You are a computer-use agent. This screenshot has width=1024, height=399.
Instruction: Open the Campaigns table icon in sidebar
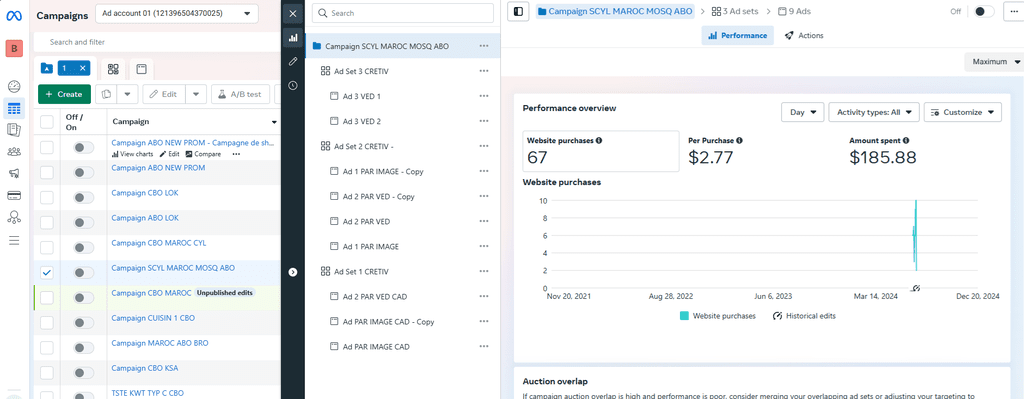(x=14, y=108)
